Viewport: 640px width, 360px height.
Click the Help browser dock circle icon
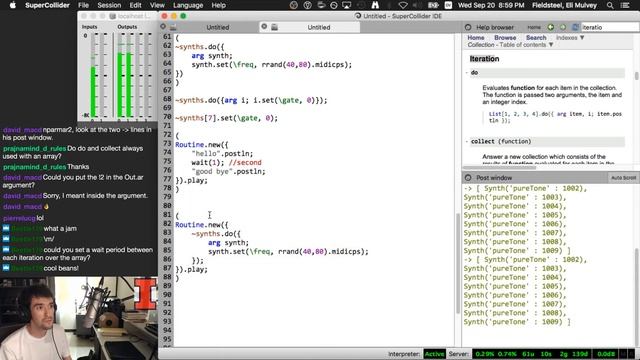tap(468, 27)
